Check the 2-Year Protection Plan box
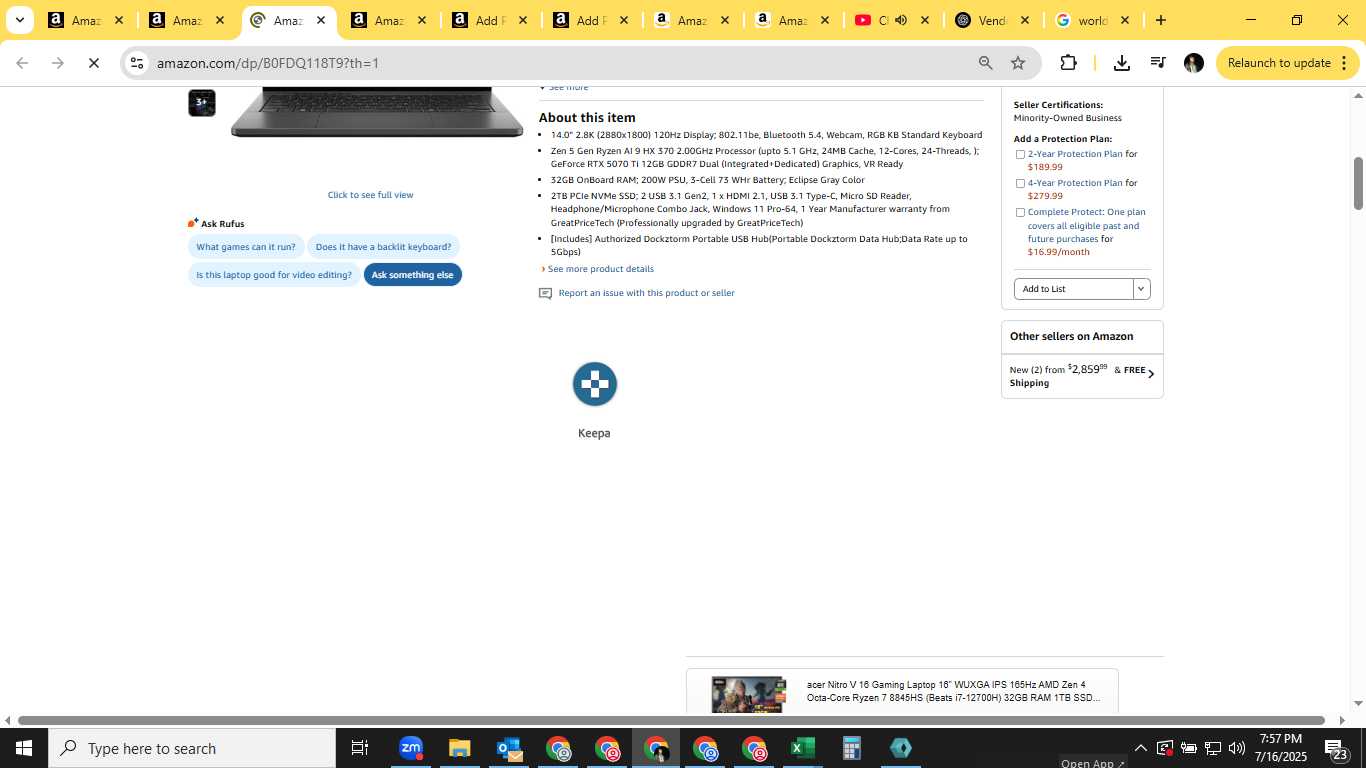Screen dimensions: 1366x768 coord(1020,155)
